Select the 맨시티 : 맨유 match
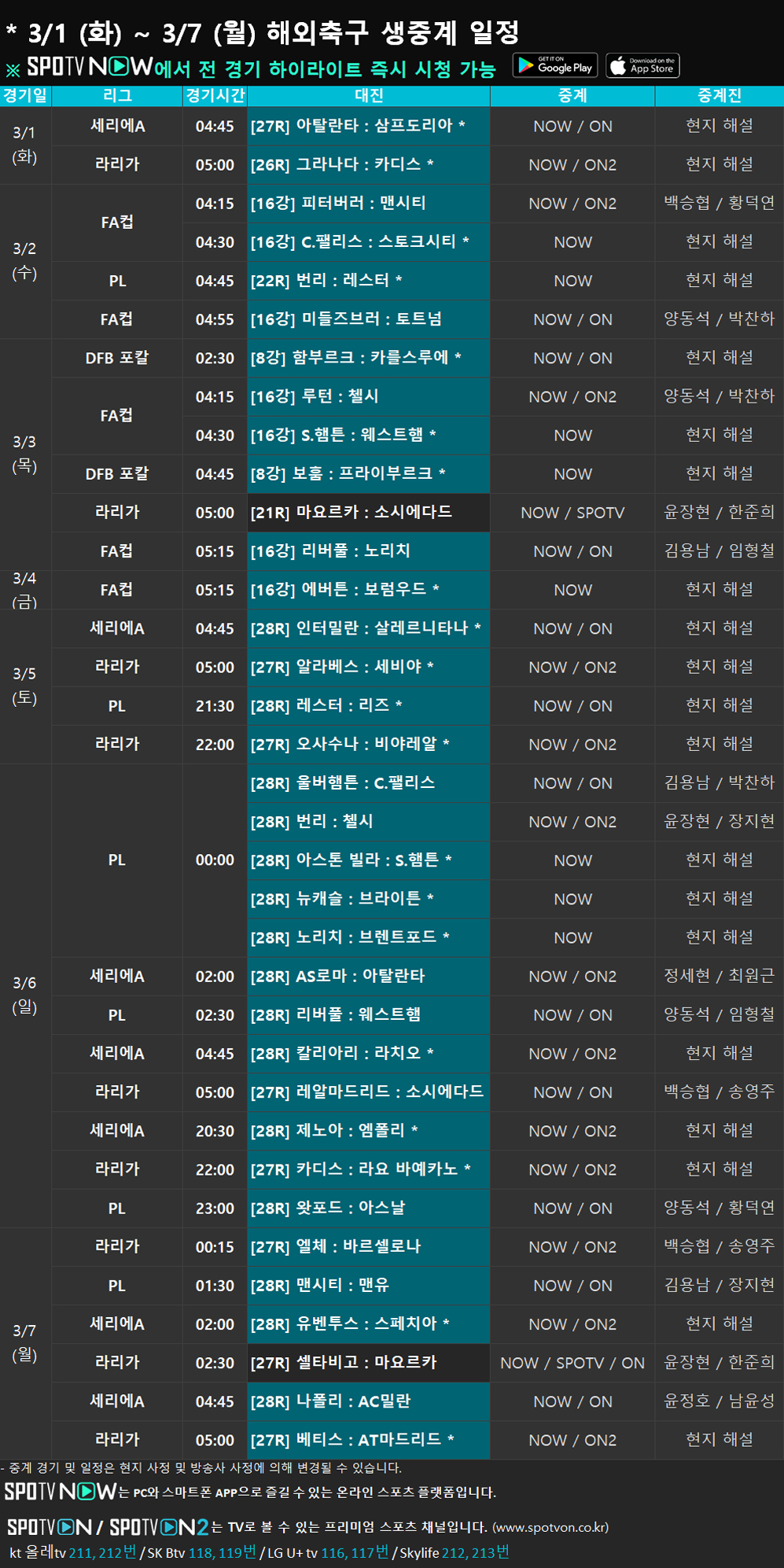This screenshot has width=784, height=1568. click(368, 1286)
